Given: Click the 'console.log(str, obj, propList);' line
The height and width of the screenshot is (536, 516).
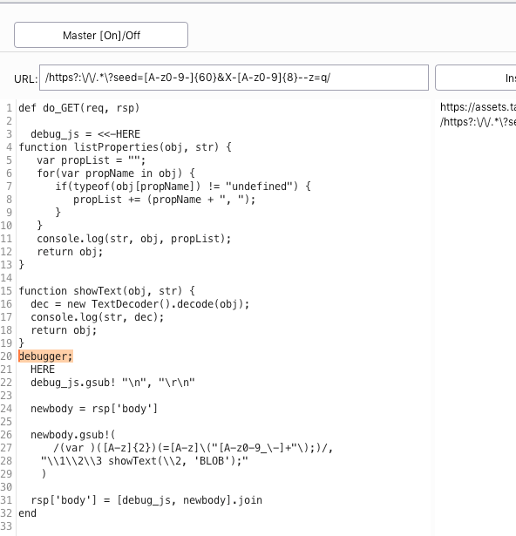Looking at the screenshot, I should (134, 239).
